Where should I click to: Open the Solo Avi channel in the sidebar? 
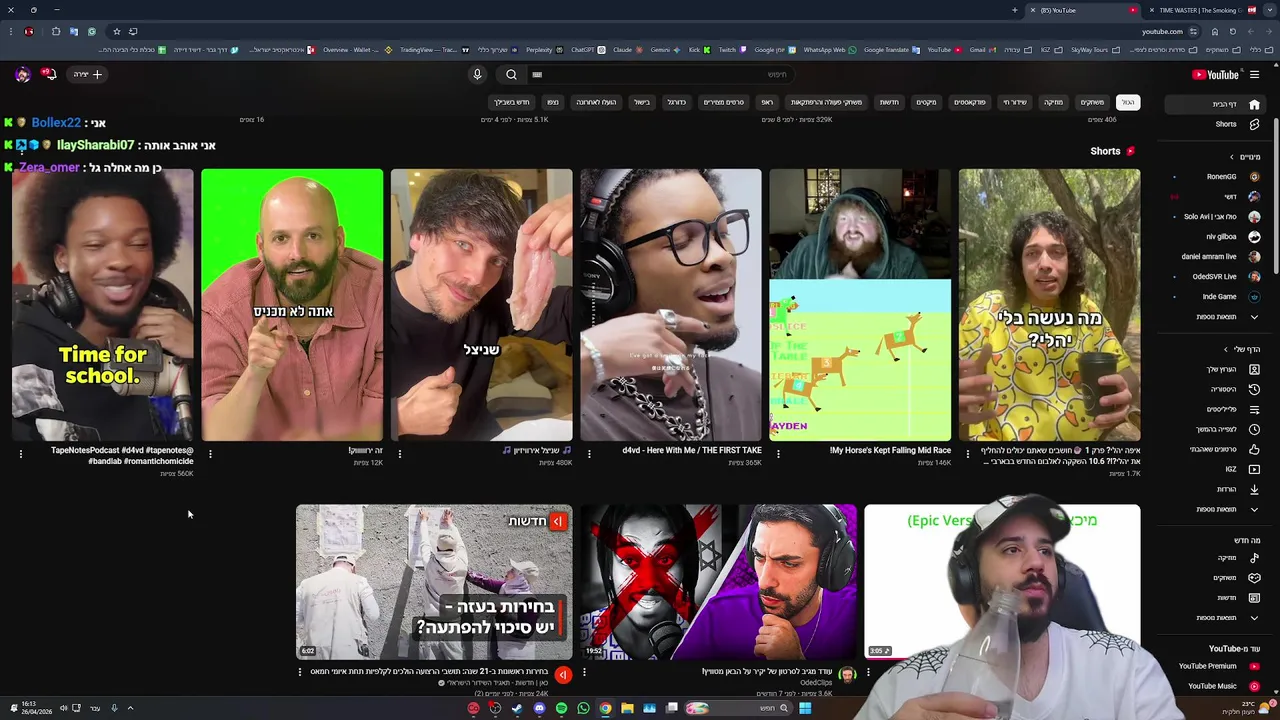[x=1217, y=217]
